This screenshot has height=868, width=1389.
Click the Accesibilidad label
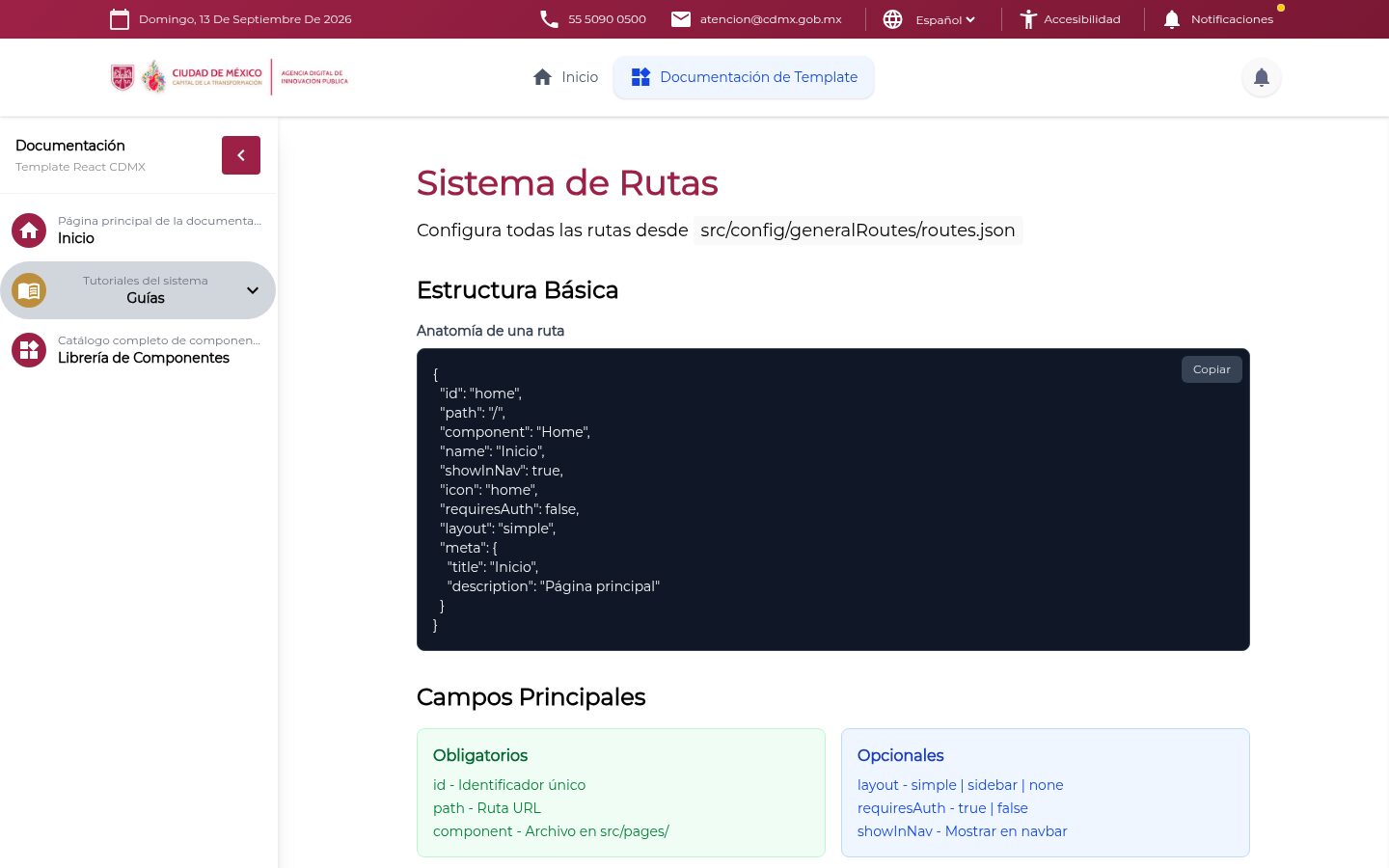1082,19
